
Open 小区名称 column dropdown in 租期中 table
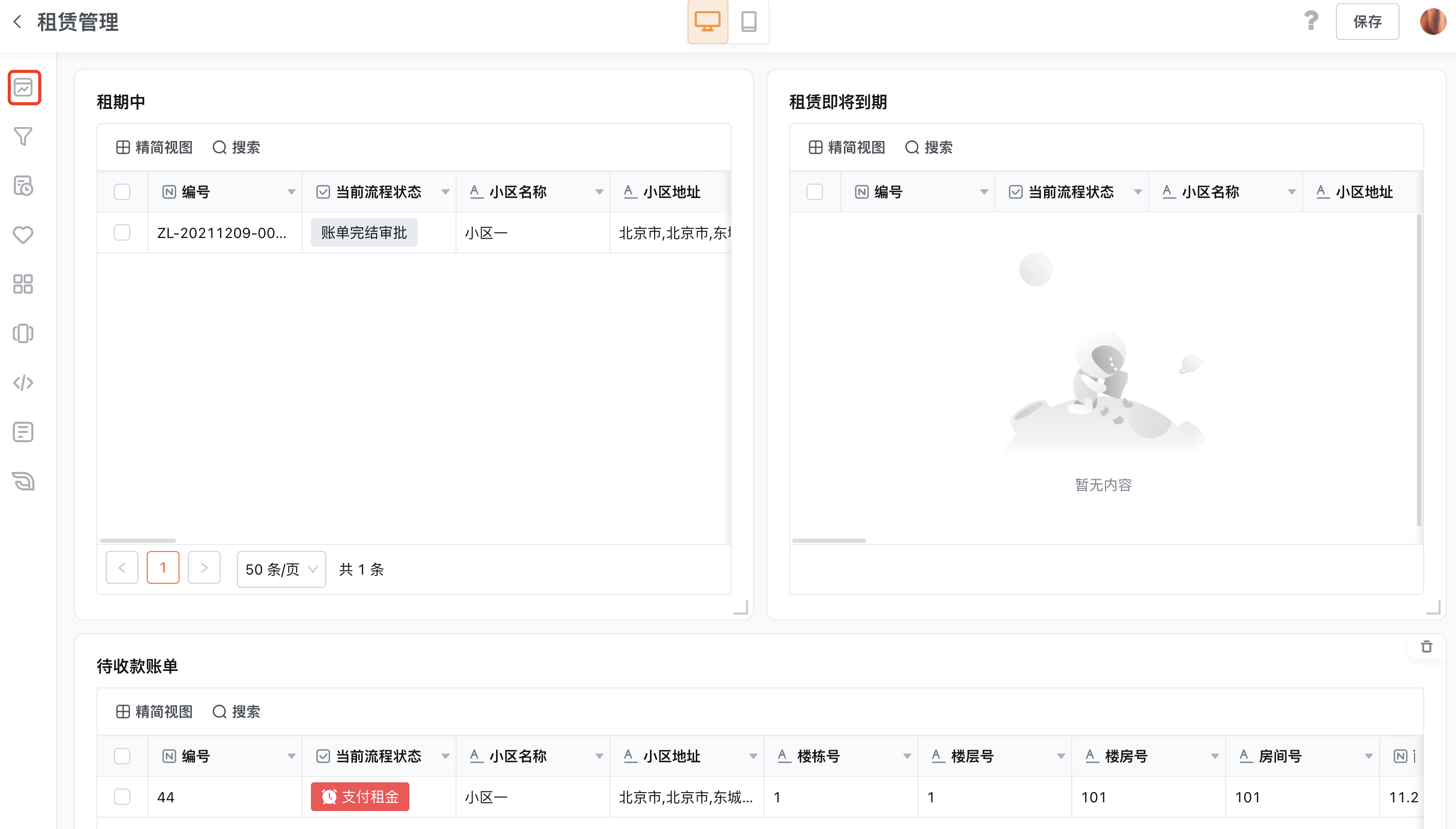[599, 192]
